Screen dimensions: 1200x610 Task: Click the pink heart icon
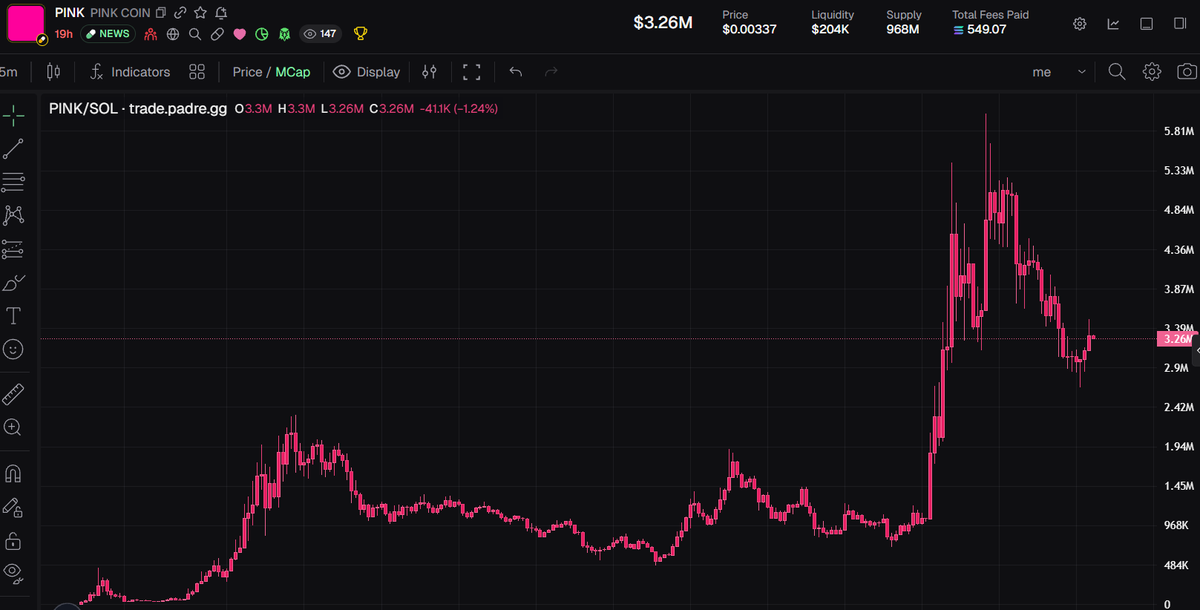point(240,34)
